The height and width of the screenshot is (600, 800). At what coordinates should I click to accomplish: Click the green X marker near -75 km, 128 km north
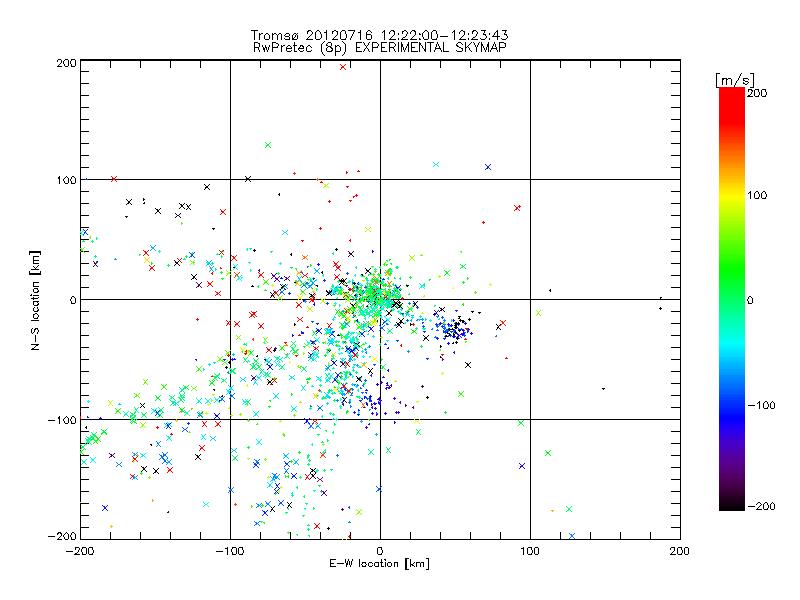[x=268, y=145]
